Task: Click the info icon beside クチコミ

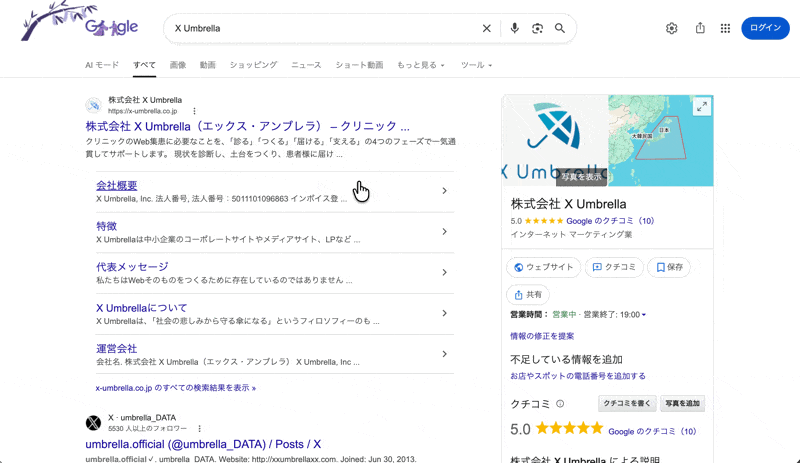Action: (560, 404)
